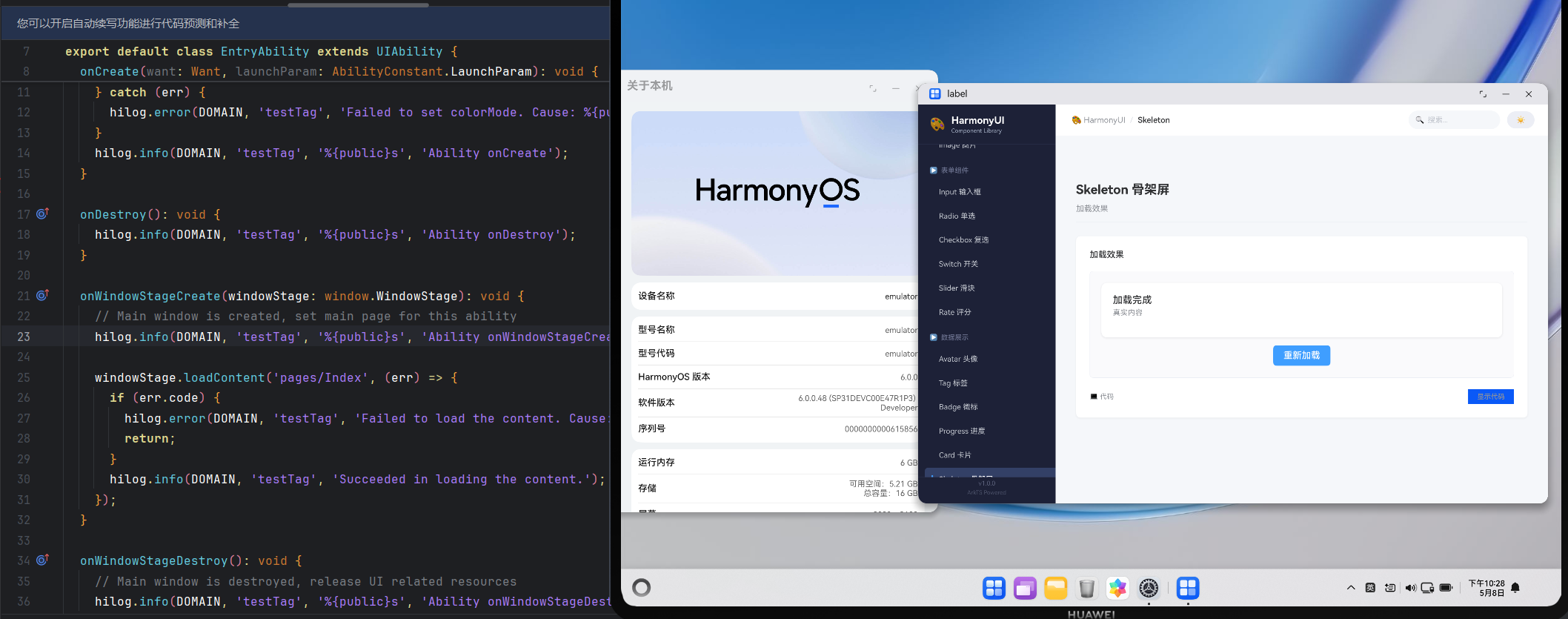Click the EntryAbility class name on line 7
Screen dimensions: 1568x619
pyautogui.click(x=265, y=51)
